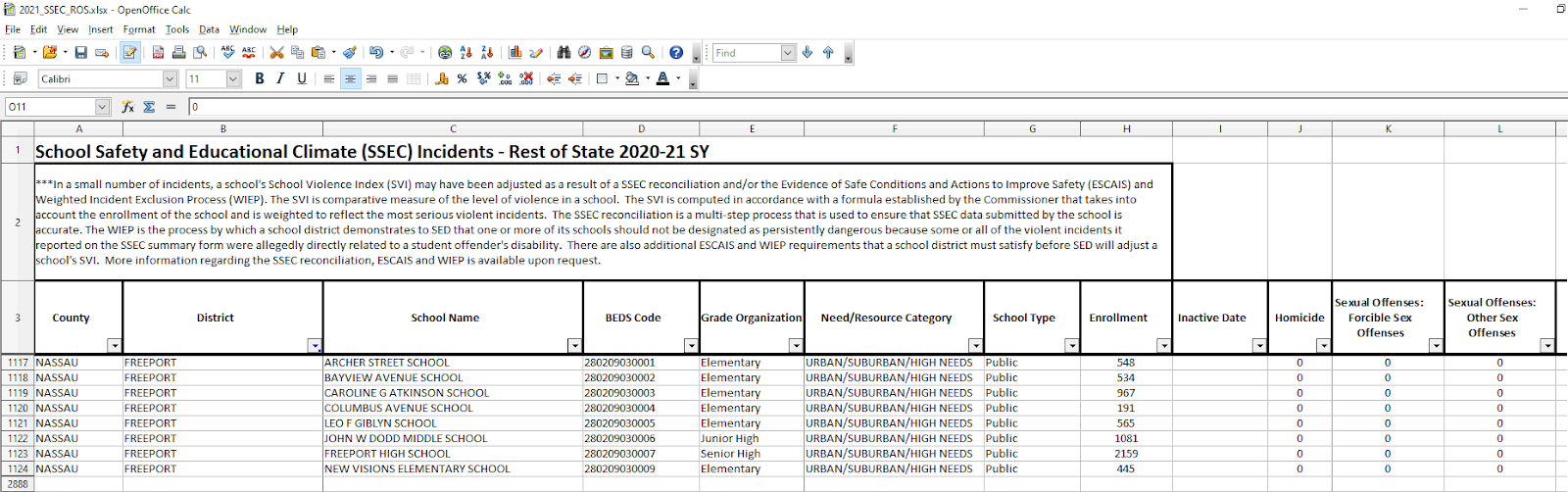Open the Data Sources icon
Screen dimensions: 1568x492
(626, 52)
